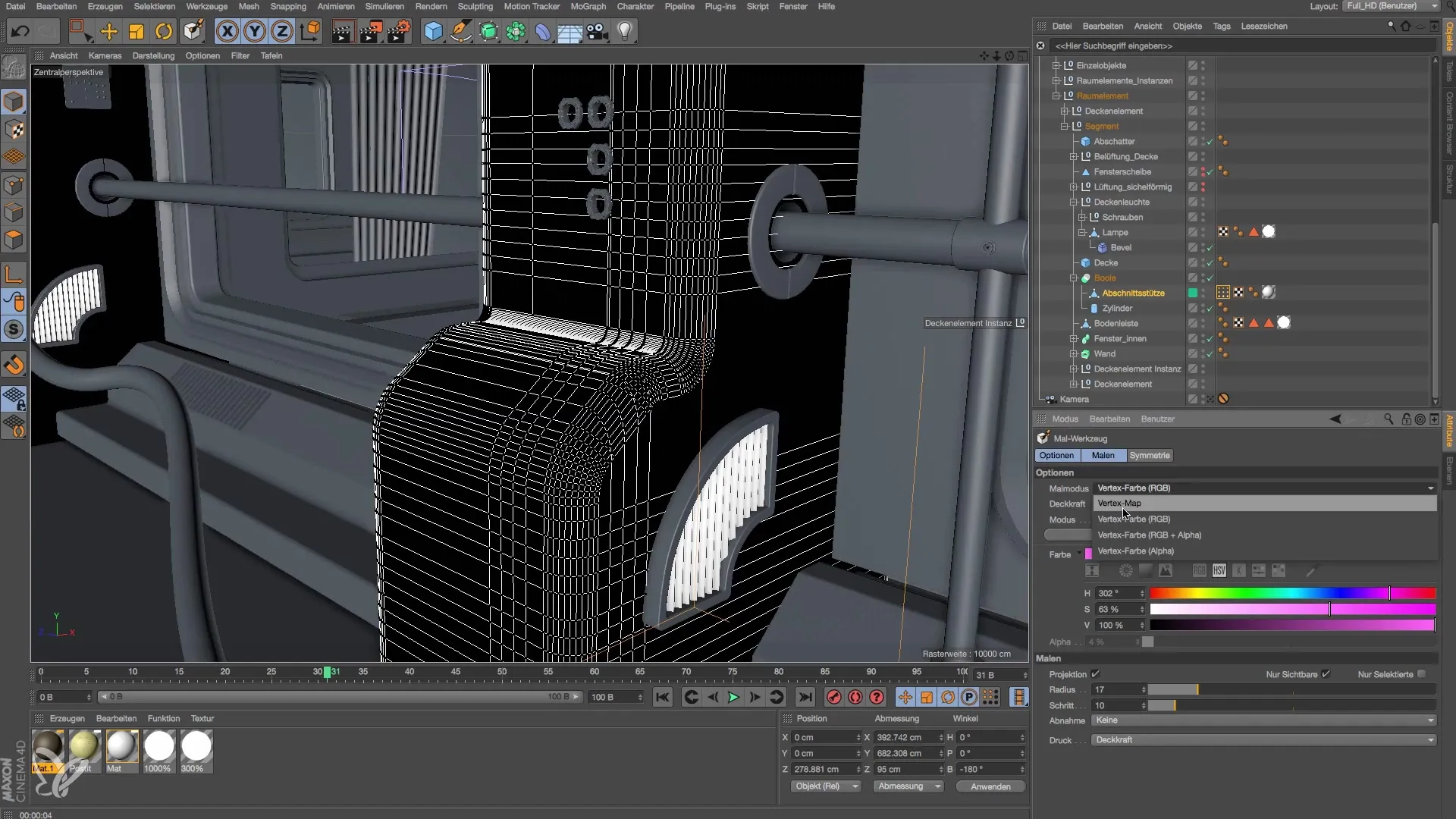This screenshot has width=1456, height=819.
Task: Open the Kameras viewport menu
Action: coord(105,55)
